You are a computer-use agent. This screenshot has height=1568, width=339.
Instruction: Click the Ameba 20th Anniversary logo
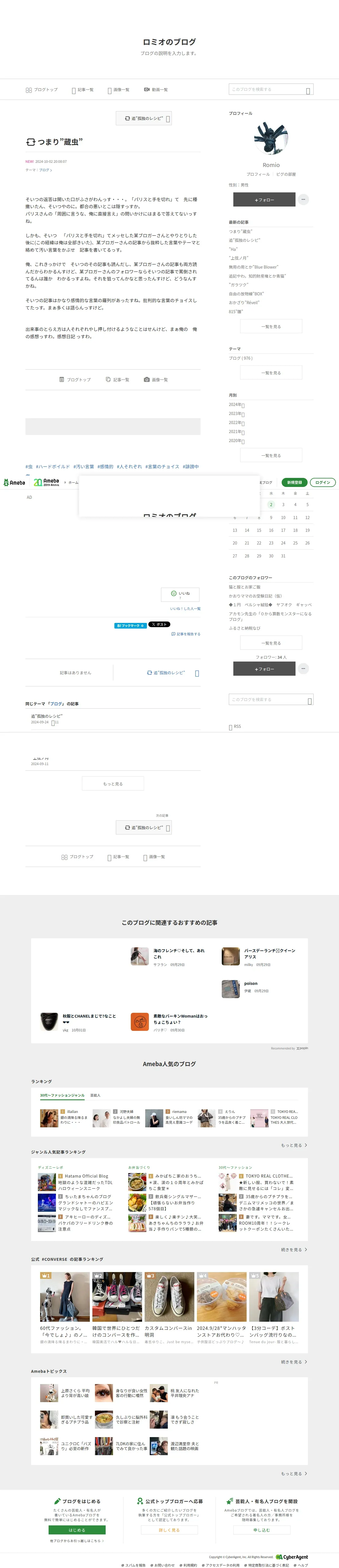tap(46, 482)
